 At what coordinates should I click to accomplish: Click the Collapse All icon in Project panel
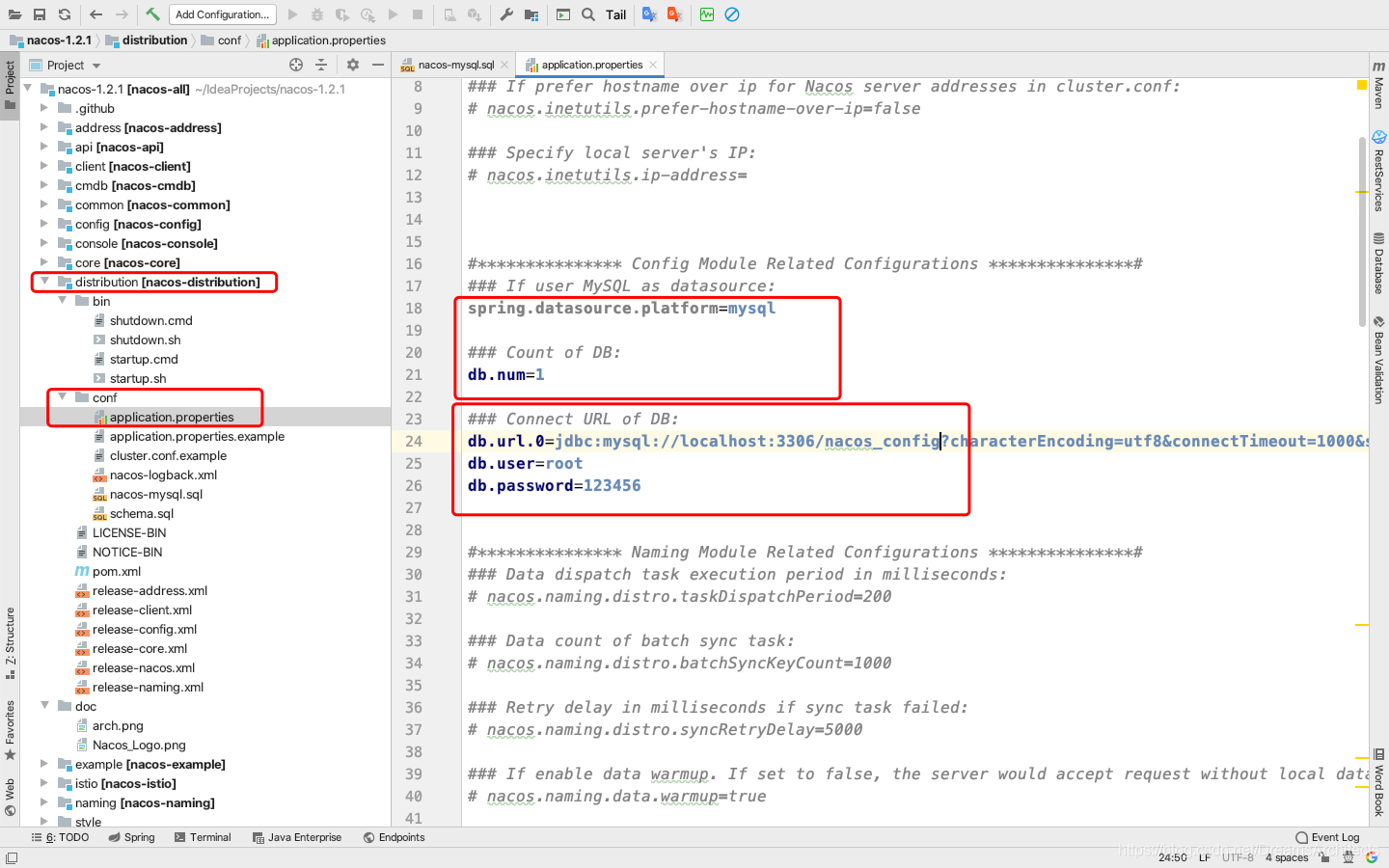pyautogui.click(x=321, y=65)
